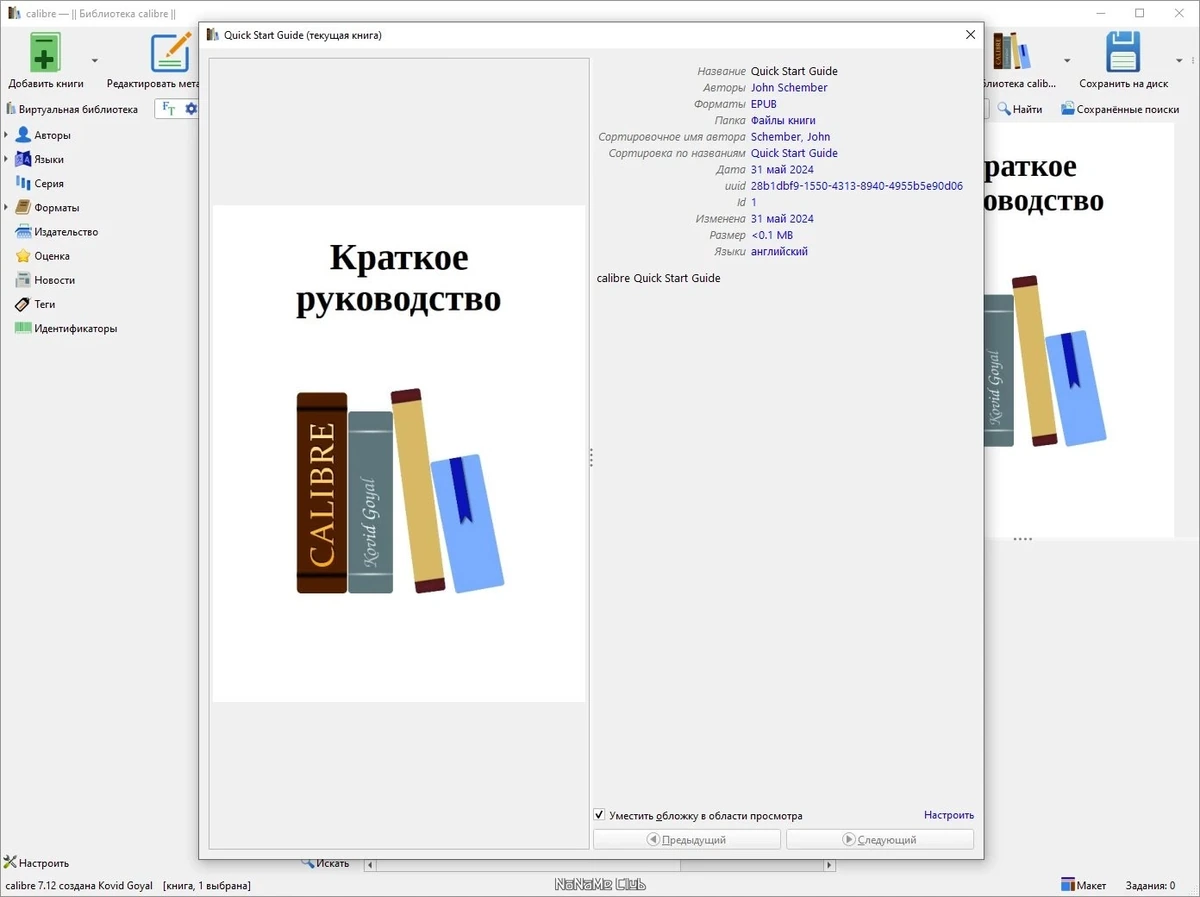Click the calibre Quick Start Guide comment text
1200x897 pixels.
658,278
